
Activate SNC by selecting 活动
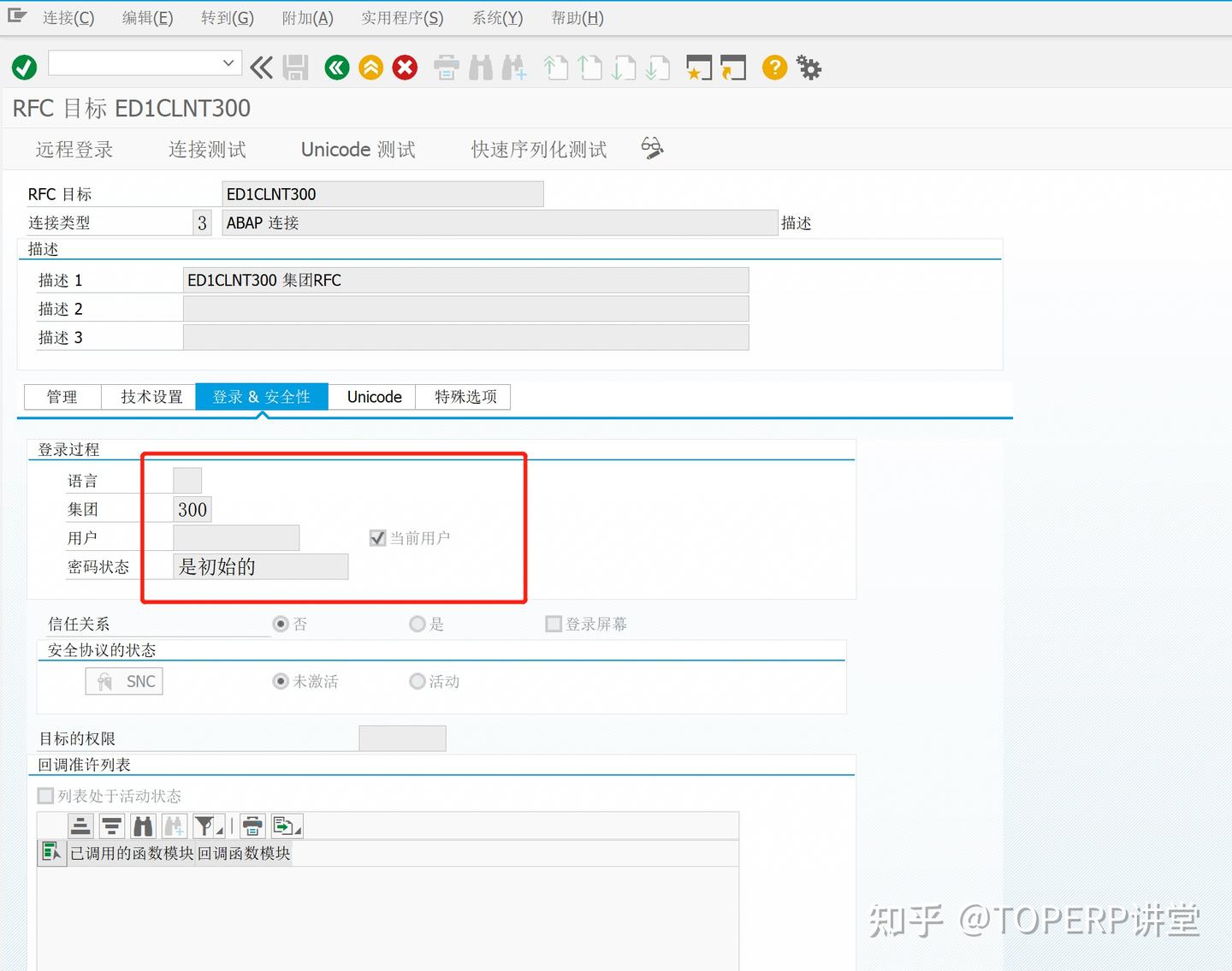click(x=417, y=681)
